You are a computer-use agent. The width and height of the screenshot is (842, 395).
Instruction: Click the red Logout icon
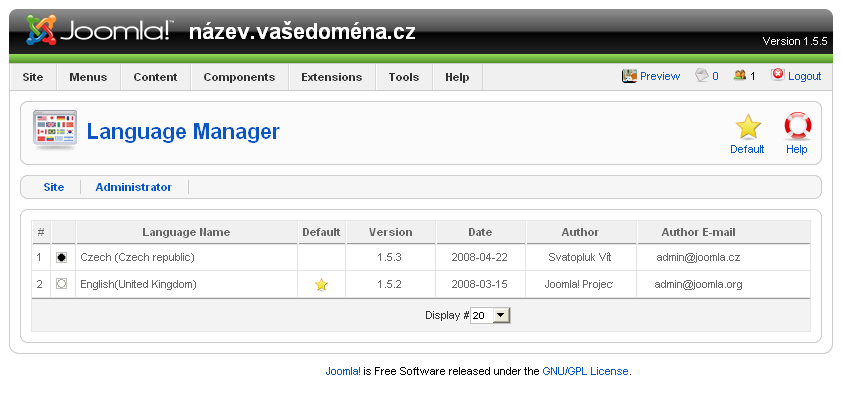(778, 75)
